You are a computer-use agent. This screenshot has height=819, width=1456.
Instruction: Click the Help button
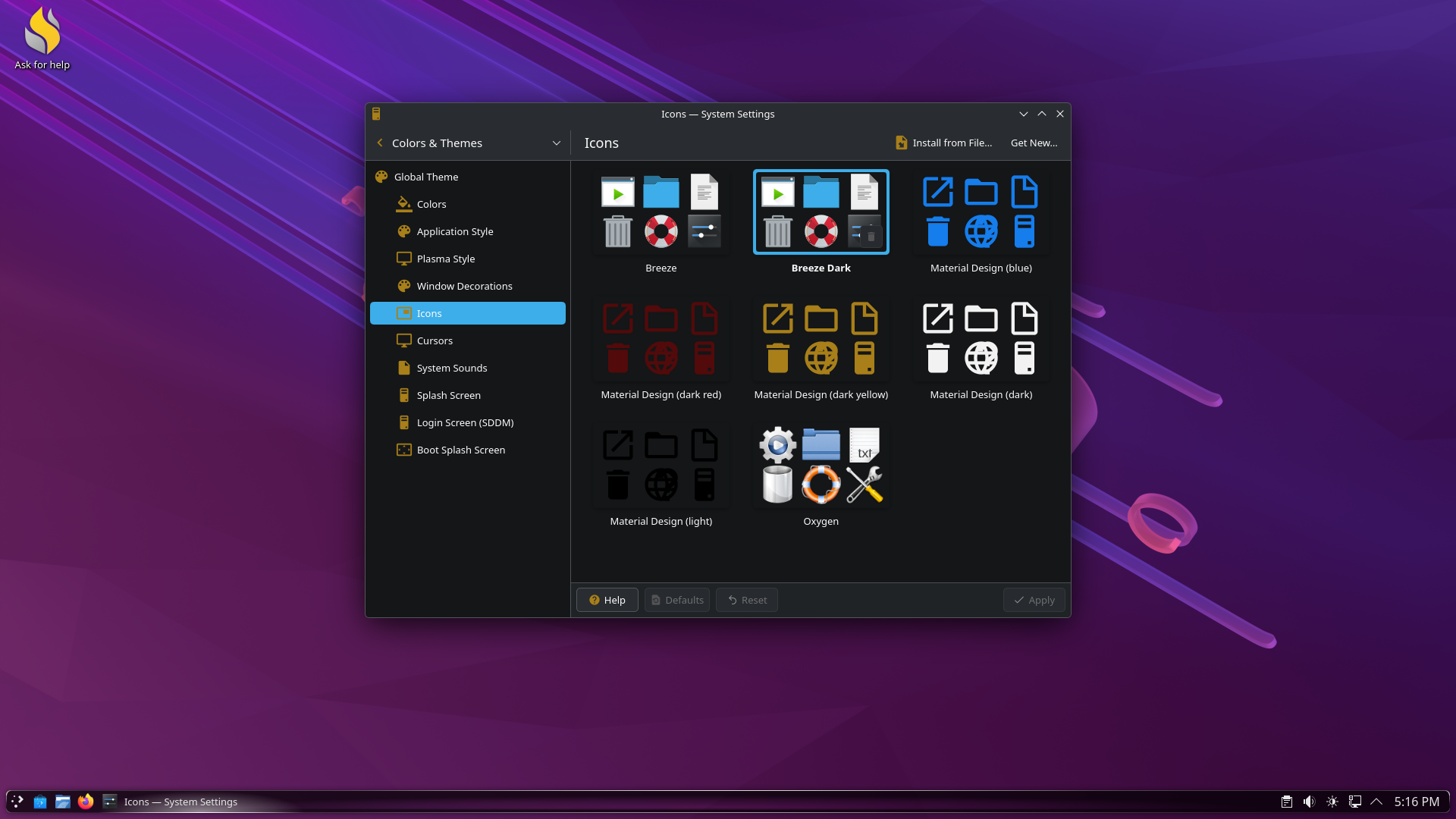[x=607, y=600]
